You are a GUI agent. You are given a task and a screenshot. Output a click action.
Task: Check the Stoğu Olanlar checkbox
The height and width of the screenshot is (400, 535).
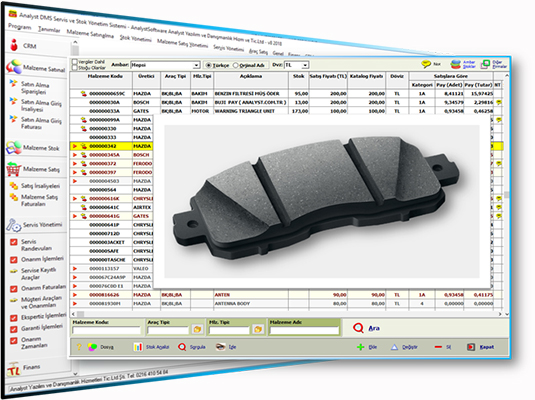tap(75, 68)
